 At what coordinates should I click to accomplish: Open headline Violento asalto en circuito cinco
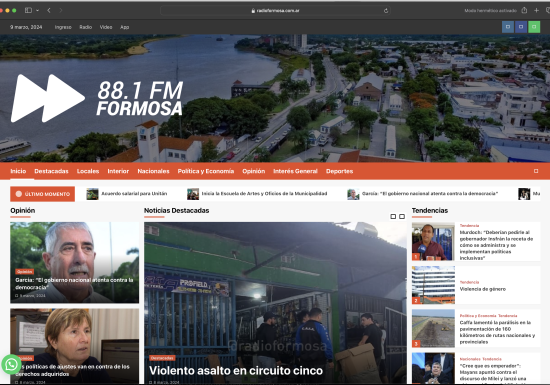pyautogui.click(x=236, y=371)
